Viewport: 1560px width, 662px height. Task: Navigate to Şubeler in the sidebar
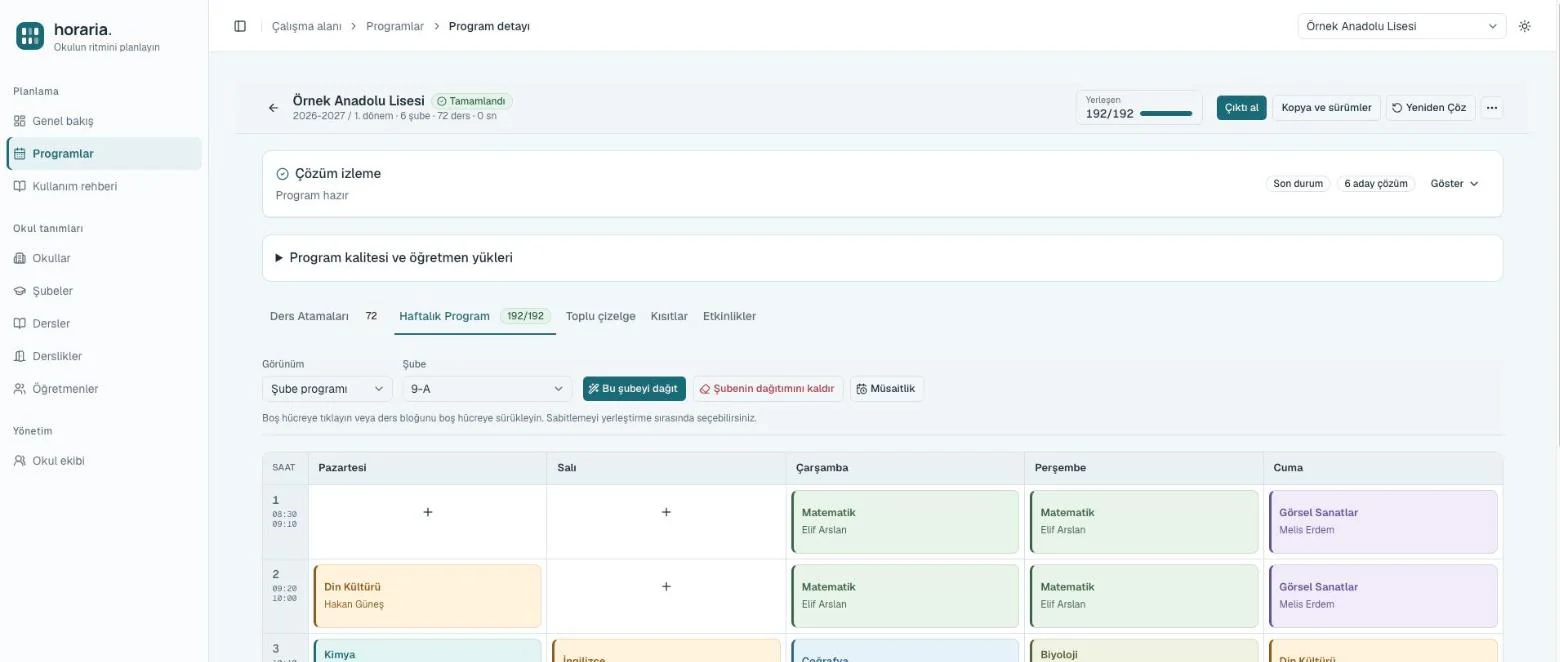tap(104, 291)
